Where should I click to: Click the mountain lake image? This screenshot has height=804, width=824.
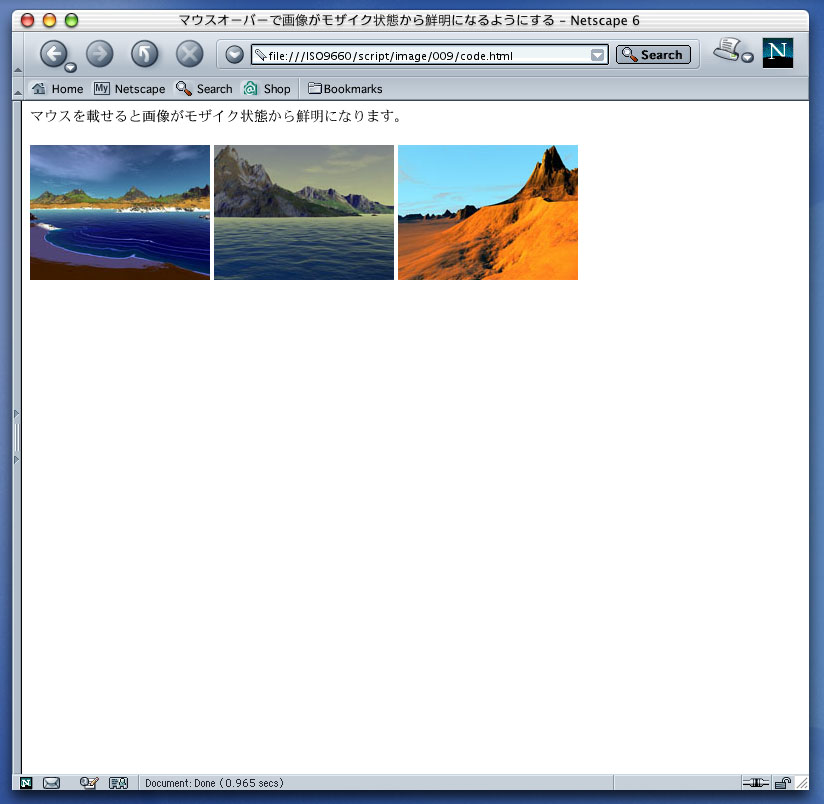[x=304, y=212]
